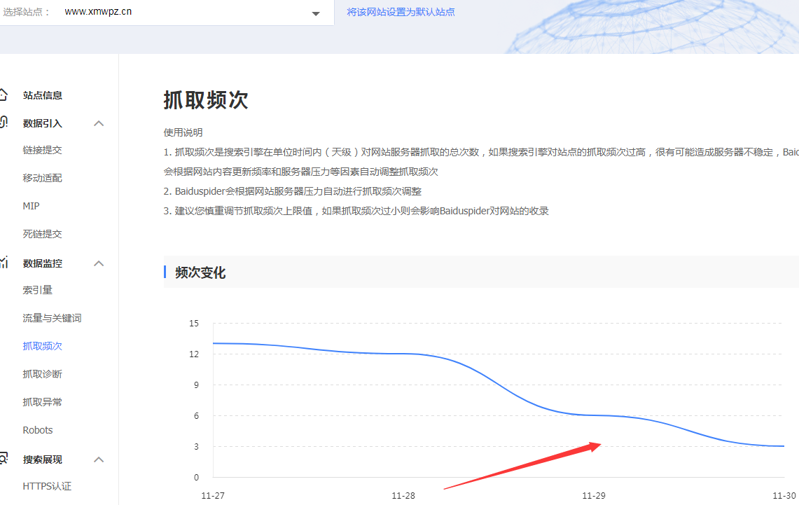Viewport: 799px width, 505px height.
Task: Collapse the 数据监控 section chevron
Action: [99, 263]
